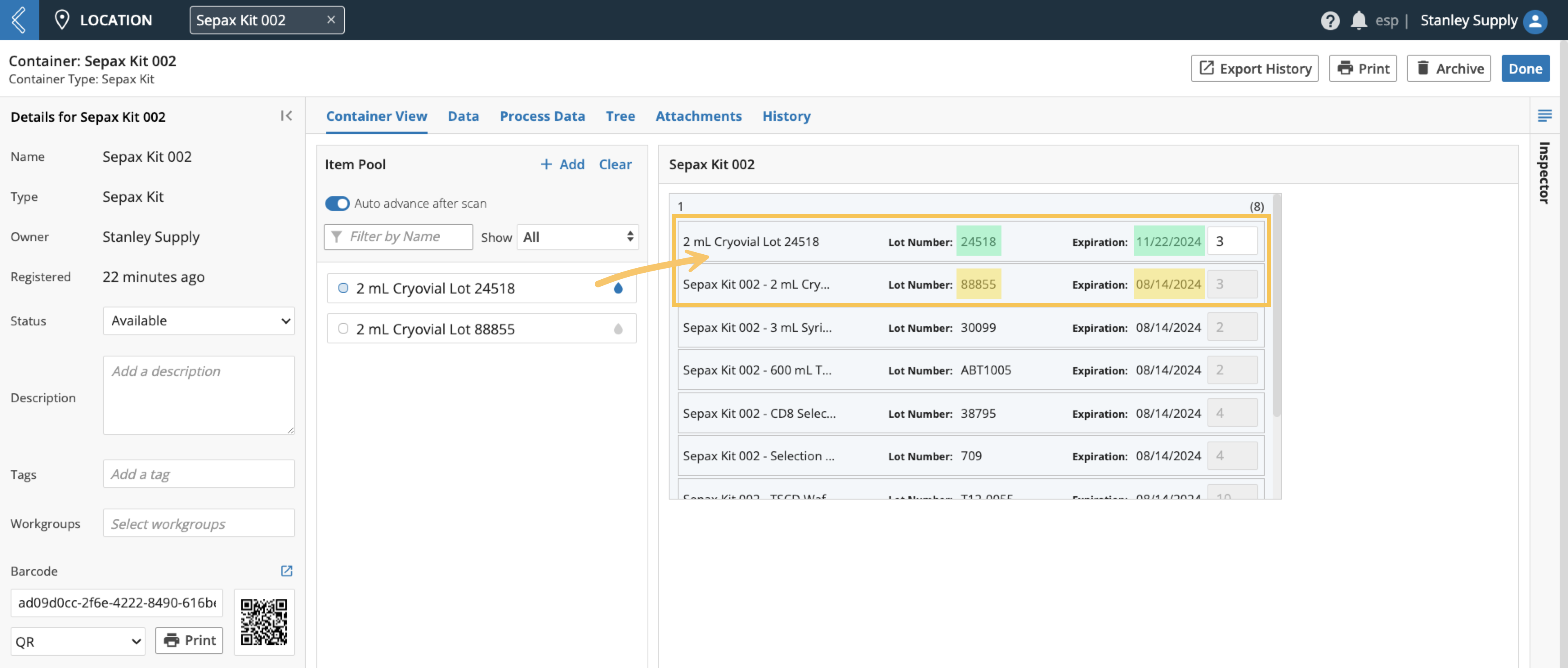Image resolution: width=1568 pixels, height=668 pixels.
Task: Click the blue droplet icon for Lot 24518
Action: (618, 288)
